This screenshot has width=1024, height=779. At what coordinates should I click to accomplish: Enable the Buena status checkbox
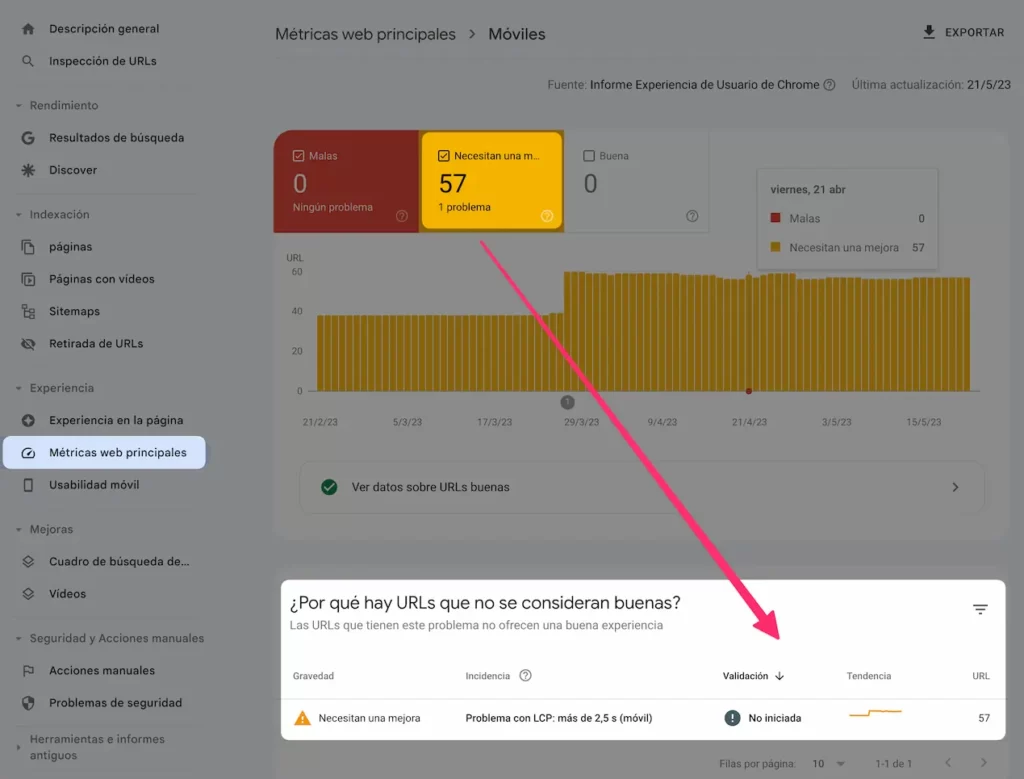pos(587,155)
